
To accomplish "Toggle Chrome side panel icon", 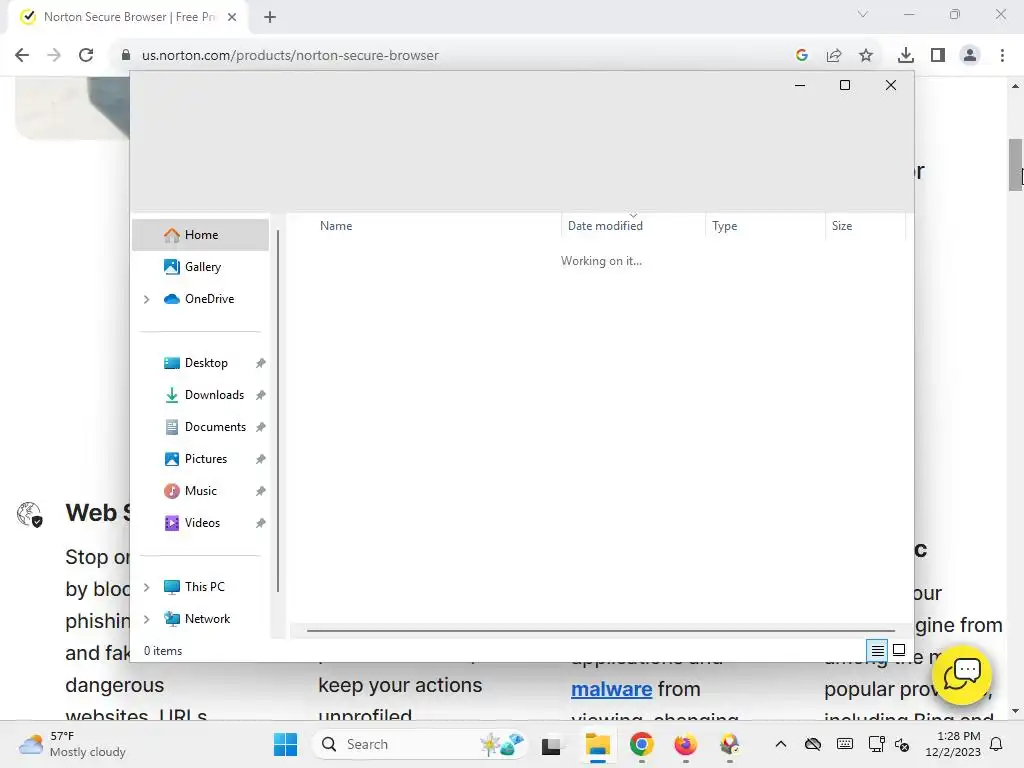I will 938,56.
